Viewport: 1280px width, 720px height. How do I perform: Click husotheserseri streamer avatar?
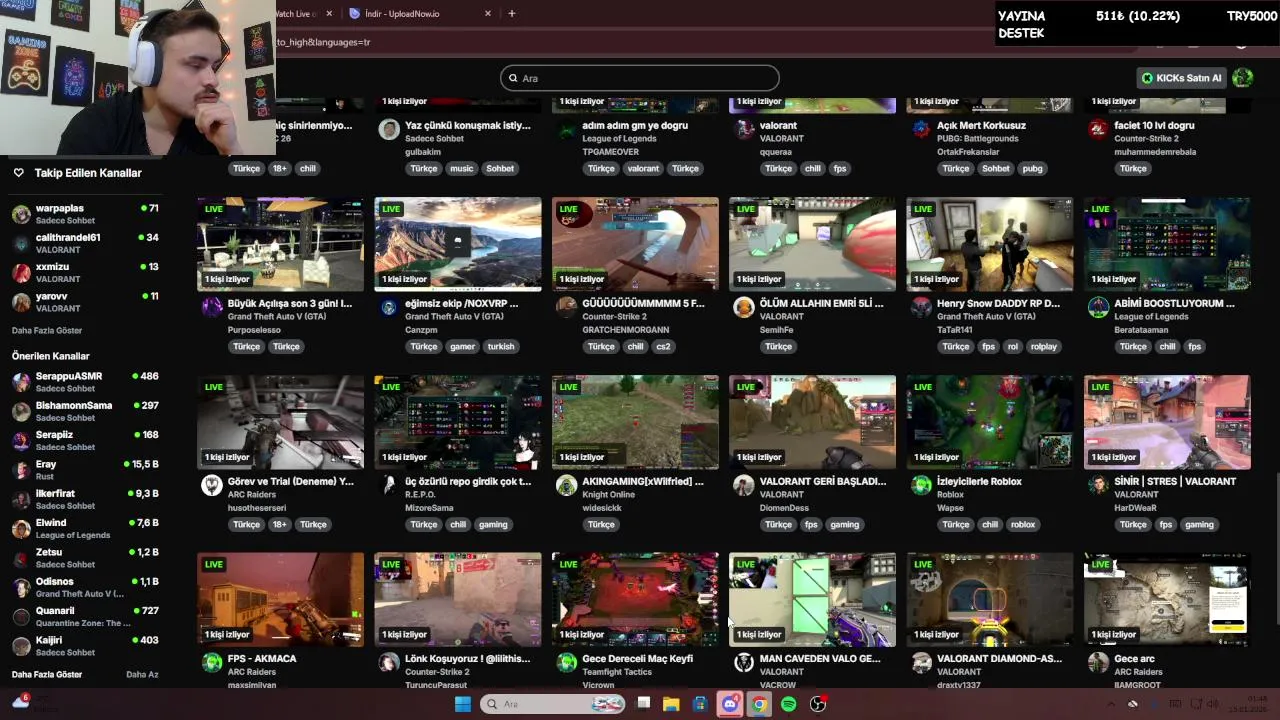click(212, 485)
